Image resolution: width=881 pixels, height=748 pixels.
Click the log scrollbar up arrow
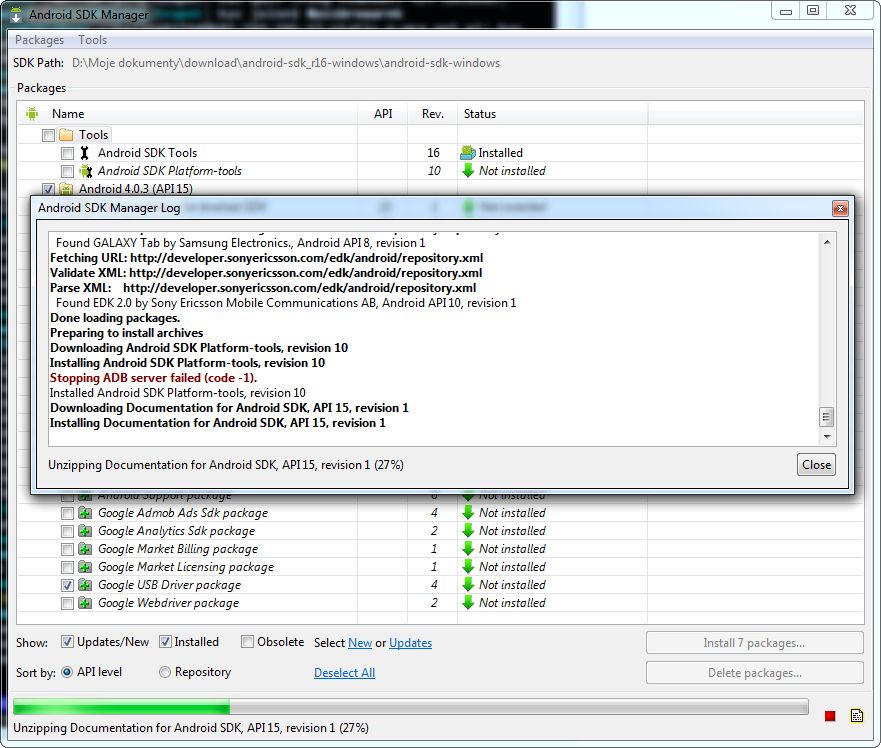click(826, 242)
